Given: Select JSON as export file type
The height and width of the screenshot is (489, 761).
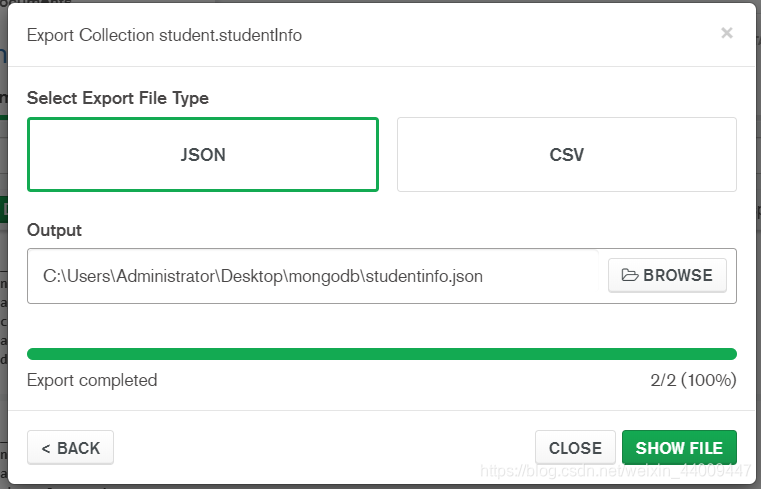Looking at the screenshot, I should coord(203,155).
